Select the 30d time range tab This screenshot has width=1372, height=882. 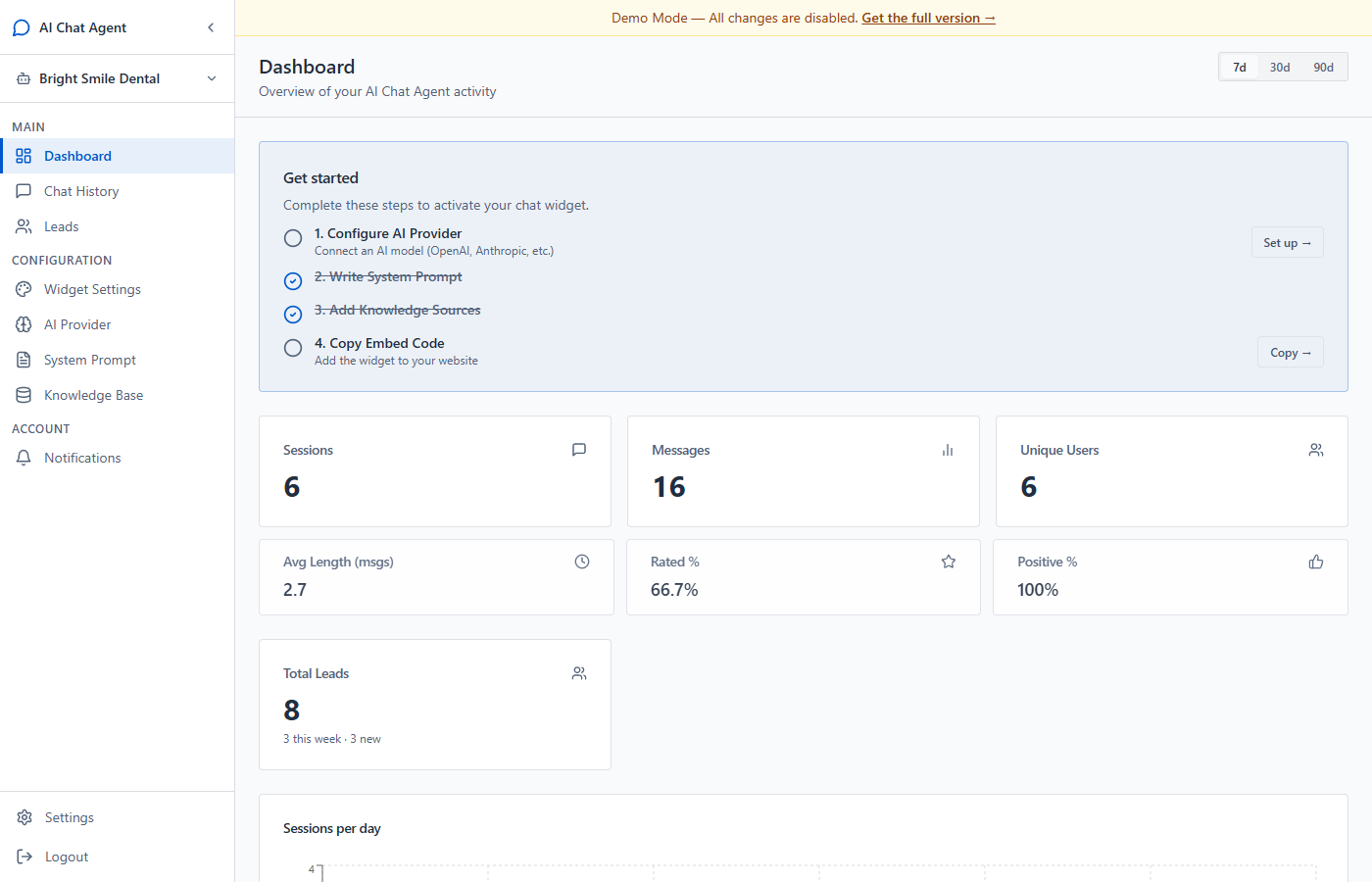pyautogui.click(x=1280, y=68)
